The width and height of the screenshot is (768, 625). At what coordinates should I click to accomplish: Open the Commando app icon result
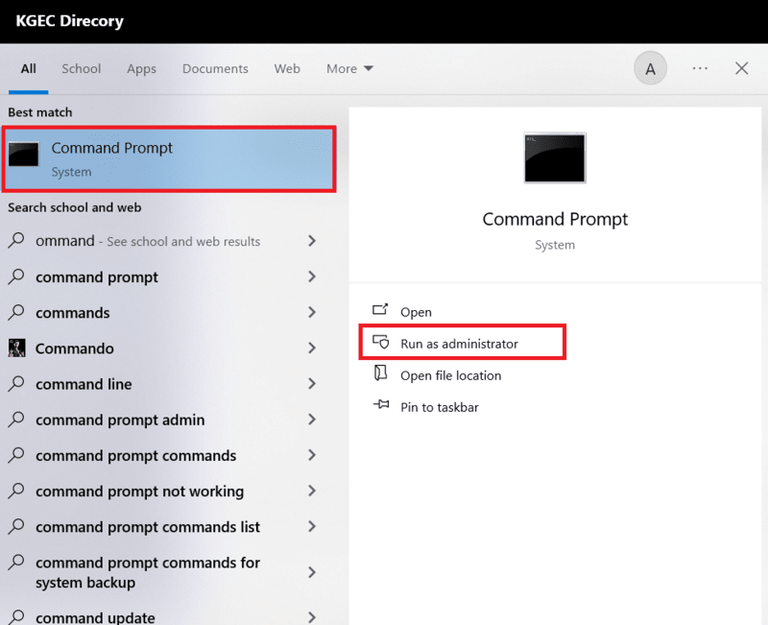click(x=17, y=348)
